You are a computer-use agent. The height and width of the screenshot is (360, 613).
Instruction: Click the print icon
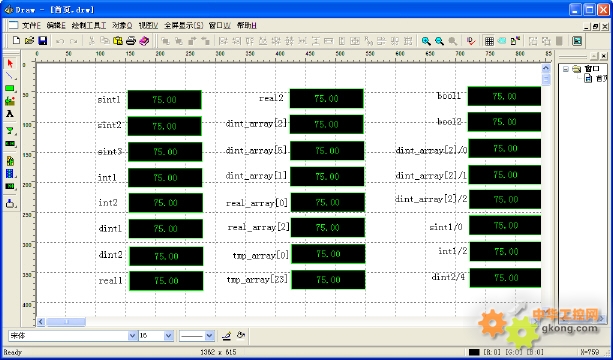click(x=131, y=41)
